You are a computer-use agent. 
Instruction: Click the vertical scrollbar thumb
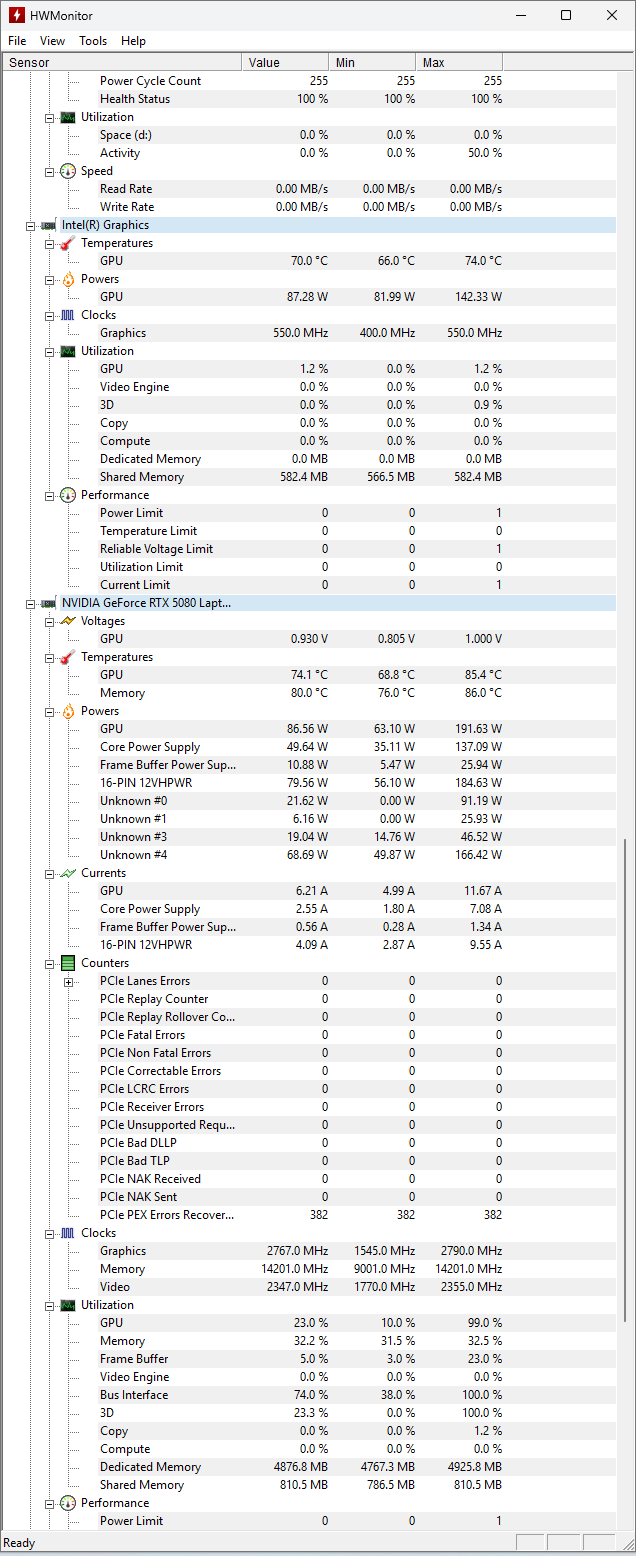coord(626,1078)
